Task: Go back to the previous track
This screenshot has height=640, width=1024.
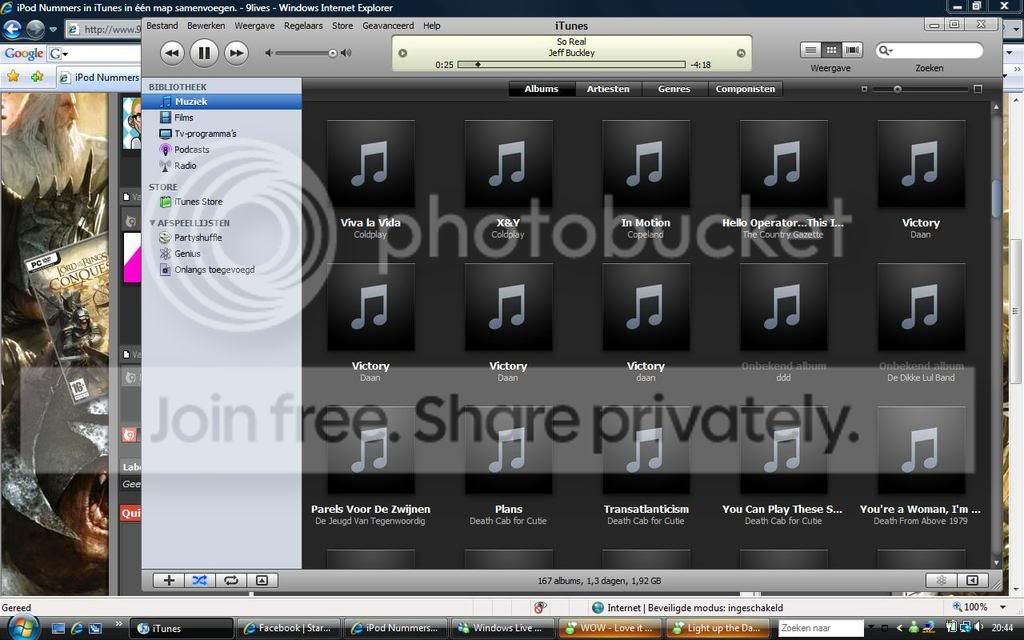Action: click(x=172, y=53)
